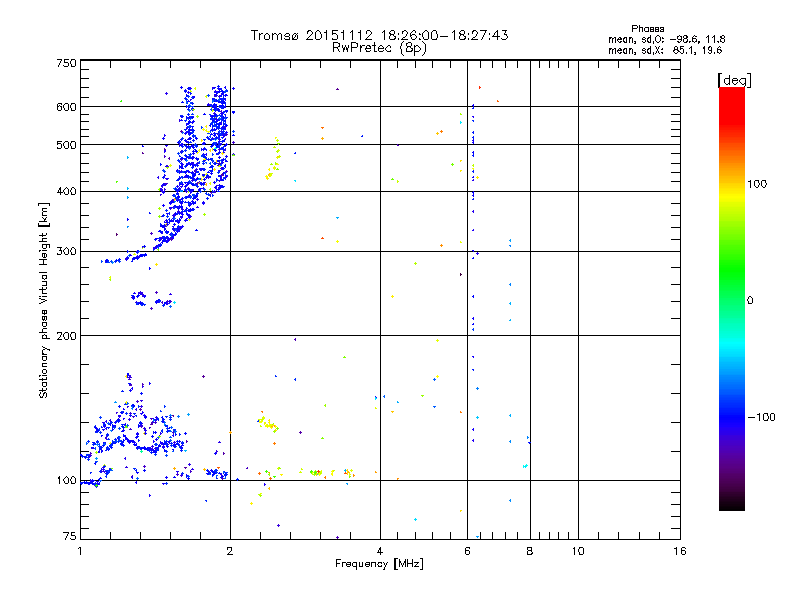Click the blue echo cluster near 250 km height

[153, 299]
